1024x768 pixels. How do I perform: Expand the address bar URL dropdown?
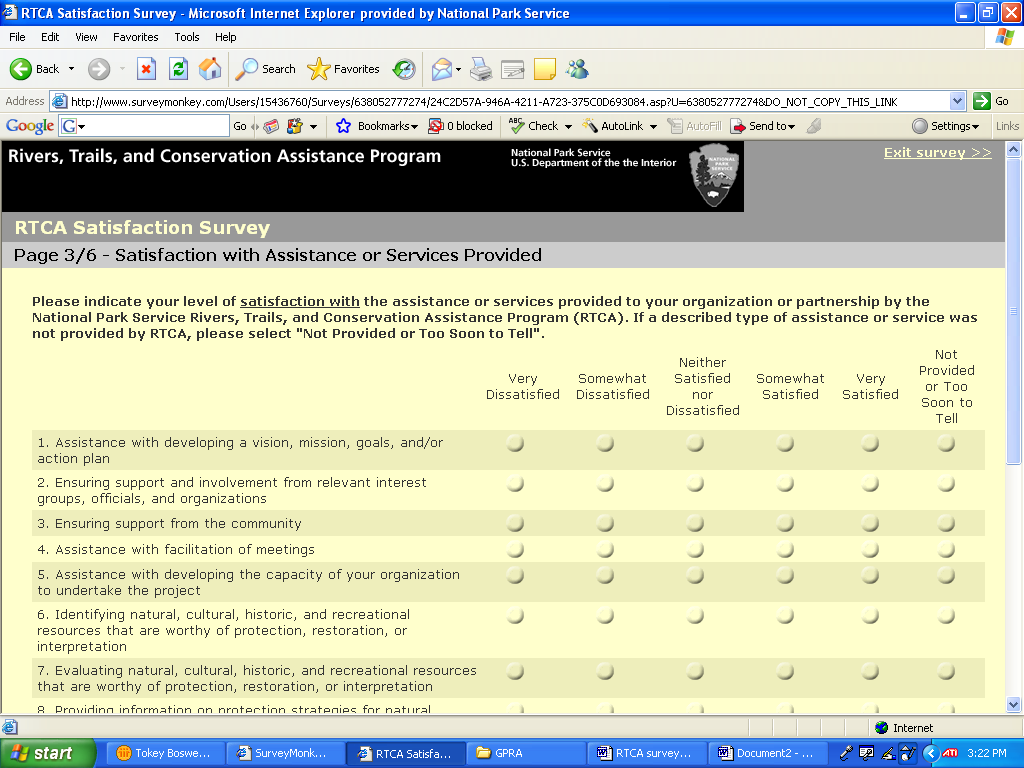pos(957,101)
